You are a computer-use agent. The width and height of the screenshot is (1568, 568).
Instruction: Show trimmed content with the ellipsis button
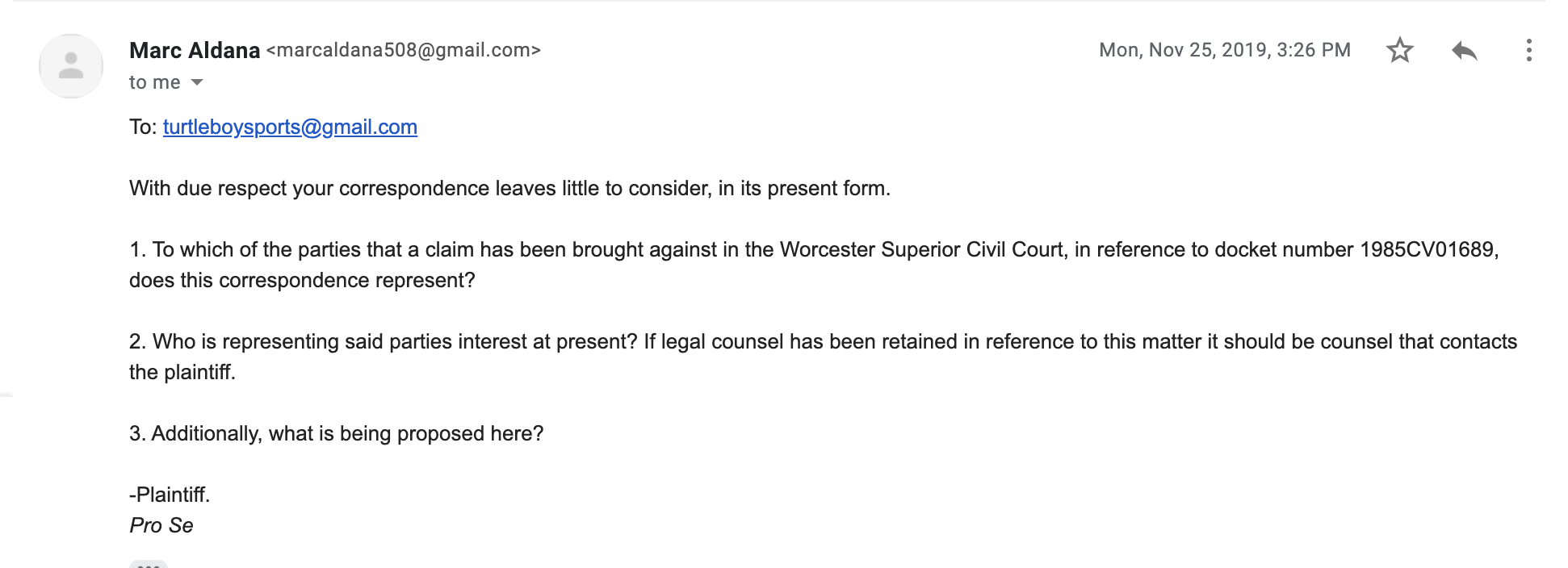pos(148,564)
